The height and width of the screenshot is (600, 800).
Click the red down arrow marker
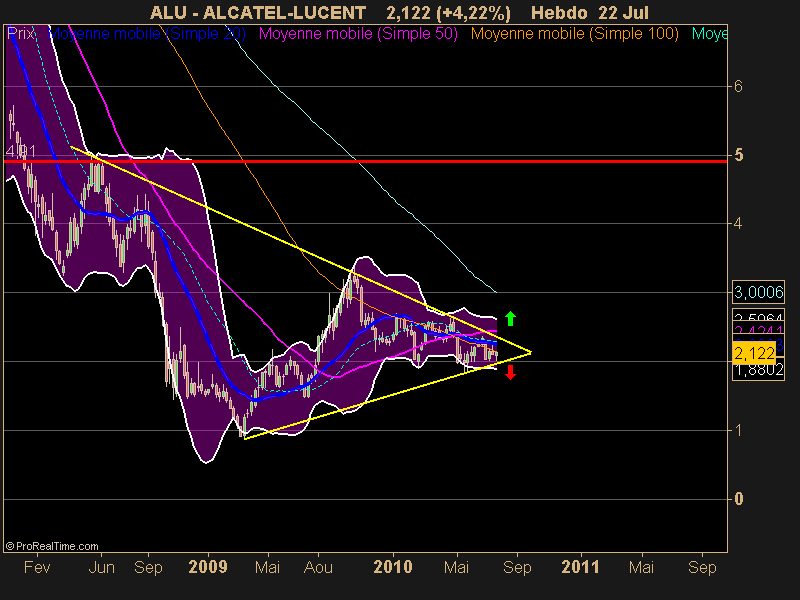510,372
